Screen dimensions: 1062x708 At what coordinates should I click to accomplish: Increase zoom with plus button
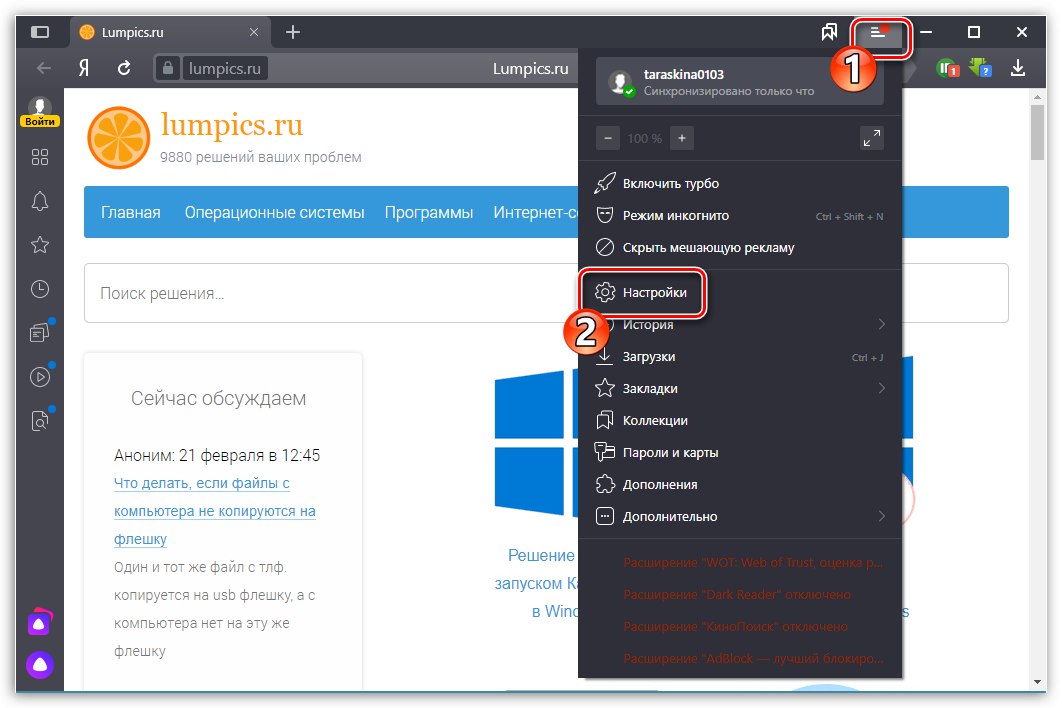pos(681,138)
